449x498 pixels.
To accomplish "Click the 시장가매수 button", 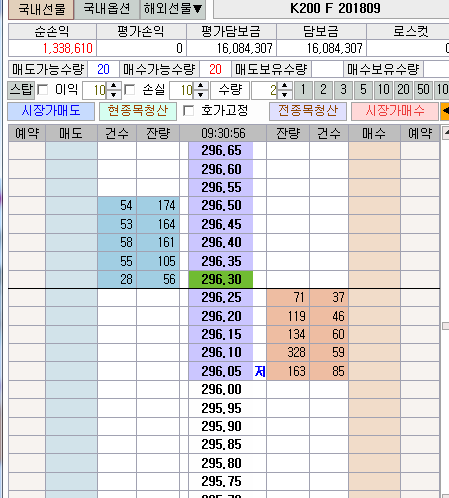I will 395,111.
